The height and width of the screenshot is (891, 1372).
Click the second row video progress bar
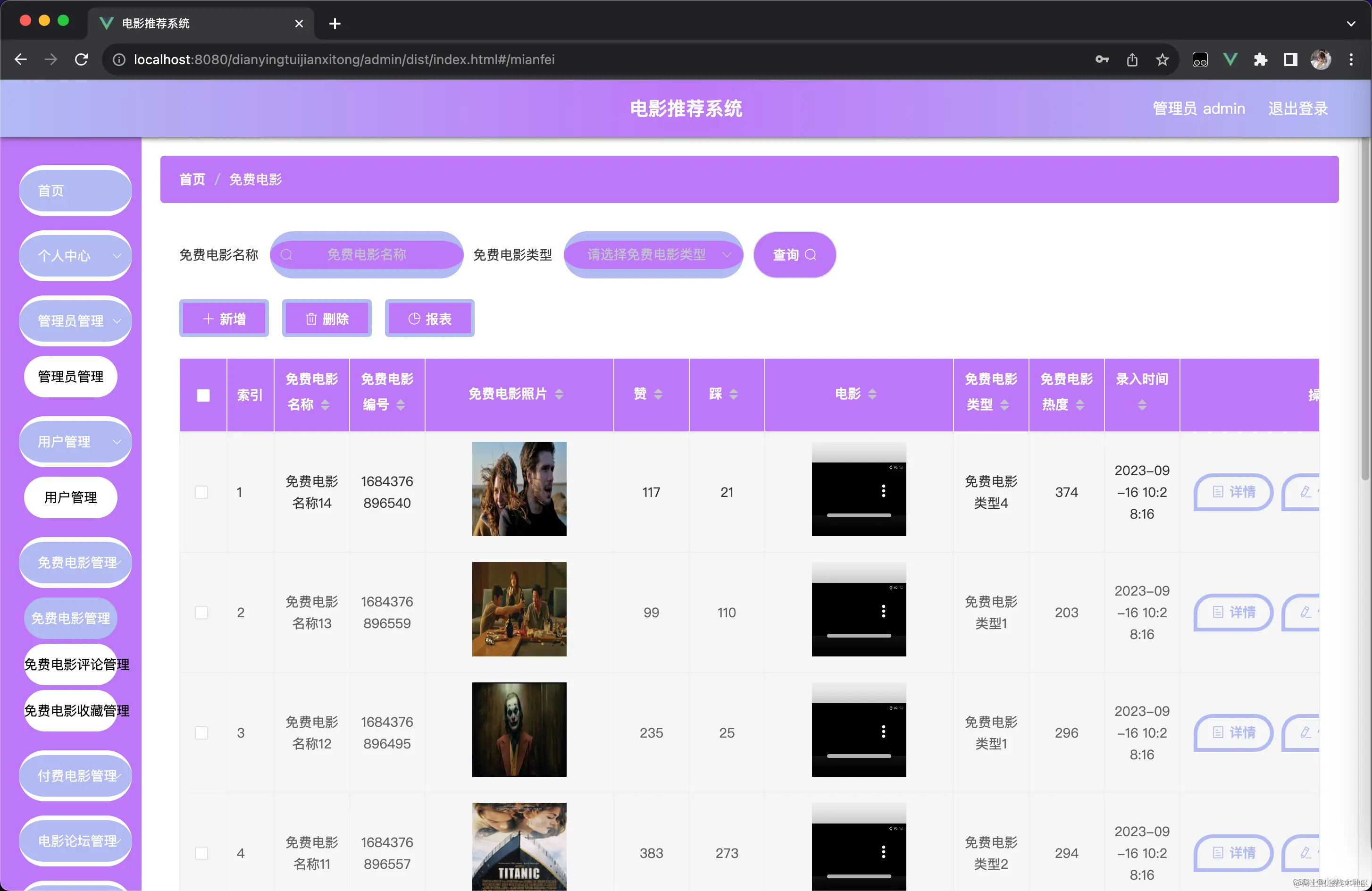(858, 636)
